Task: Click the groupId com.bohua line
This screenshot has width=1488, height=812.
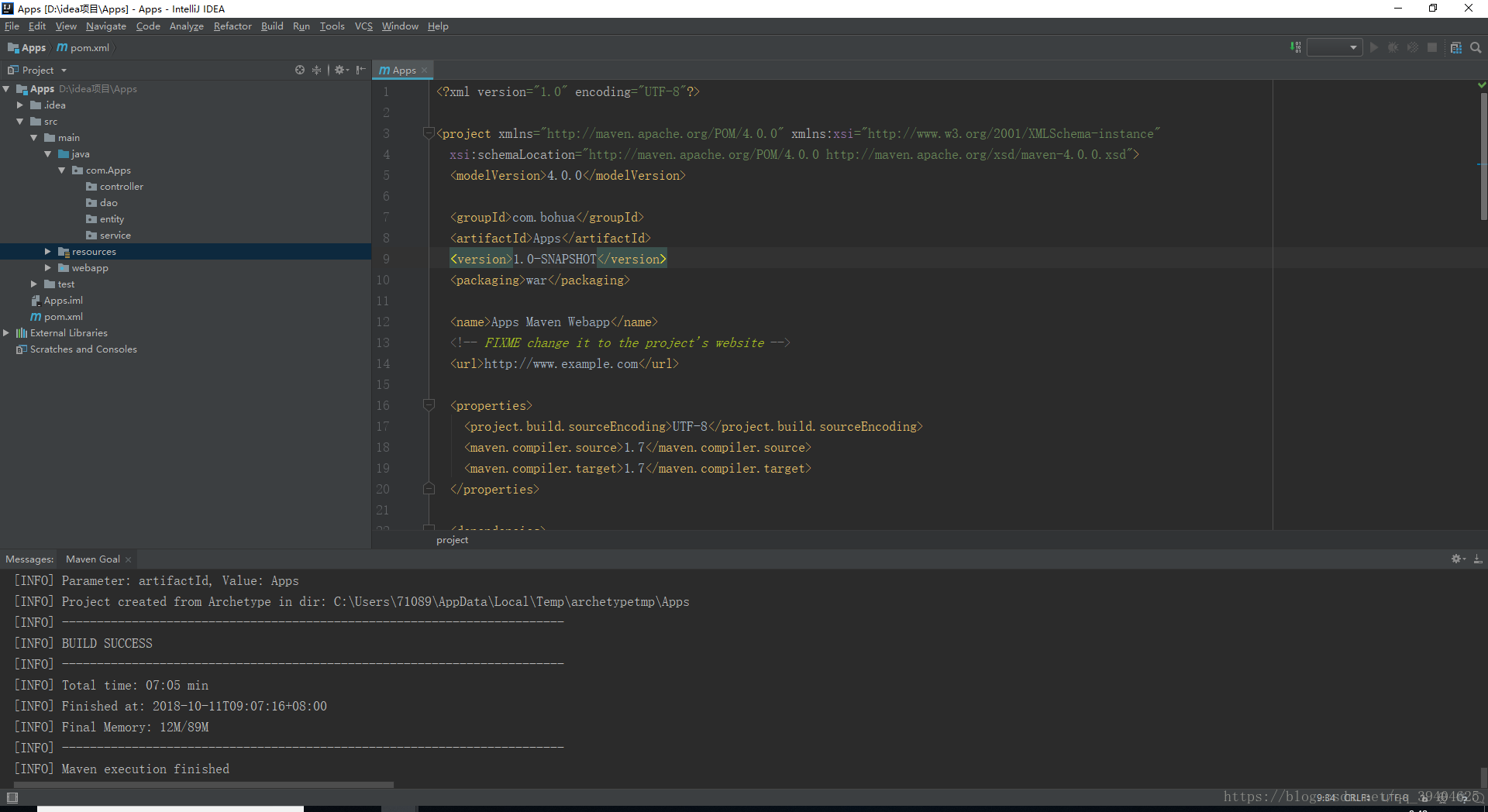Action: pos(547,217)
